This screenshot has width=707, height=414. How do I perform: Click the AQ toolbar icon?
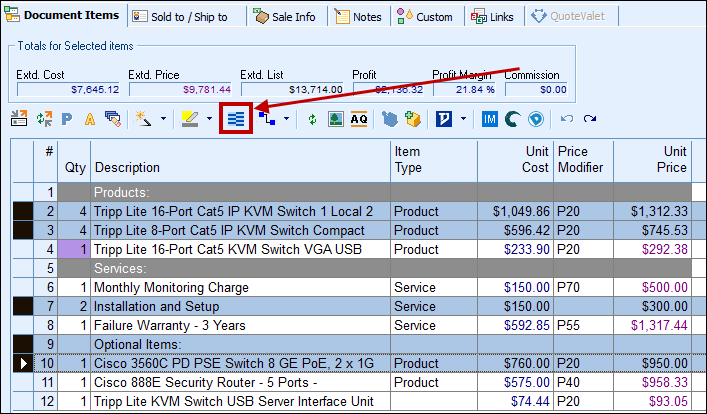(x=359, y=119)
